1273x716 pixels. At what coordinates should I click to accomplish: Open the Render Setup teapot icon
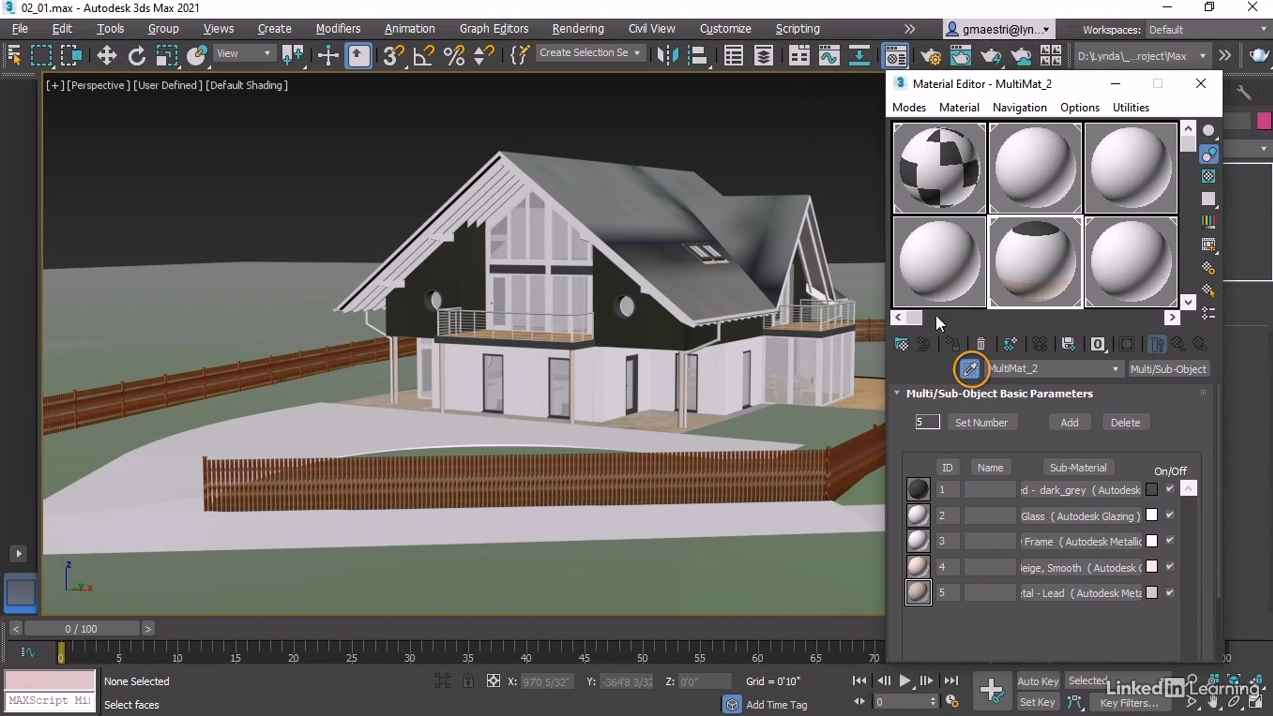pyautogui.click(x=930, y=56)
